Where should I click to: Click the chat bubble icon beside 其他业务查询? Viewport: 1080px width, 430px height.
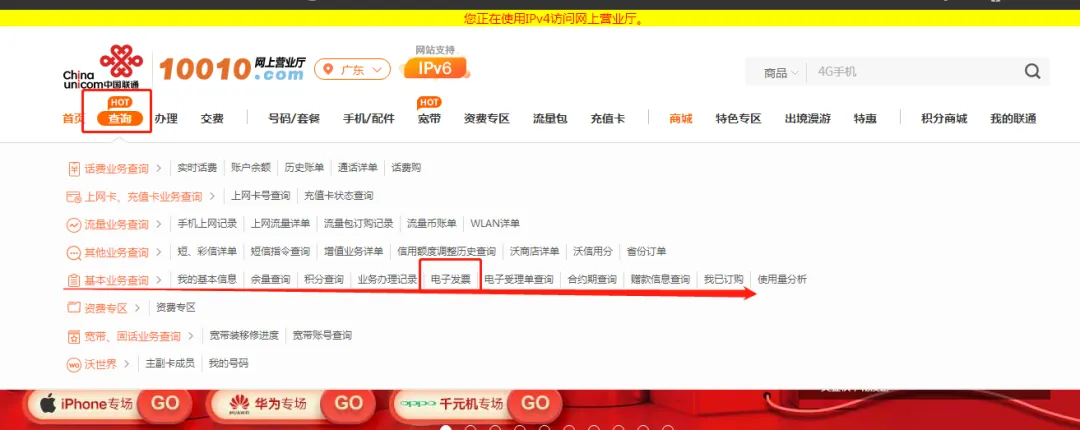pos(74,252)
